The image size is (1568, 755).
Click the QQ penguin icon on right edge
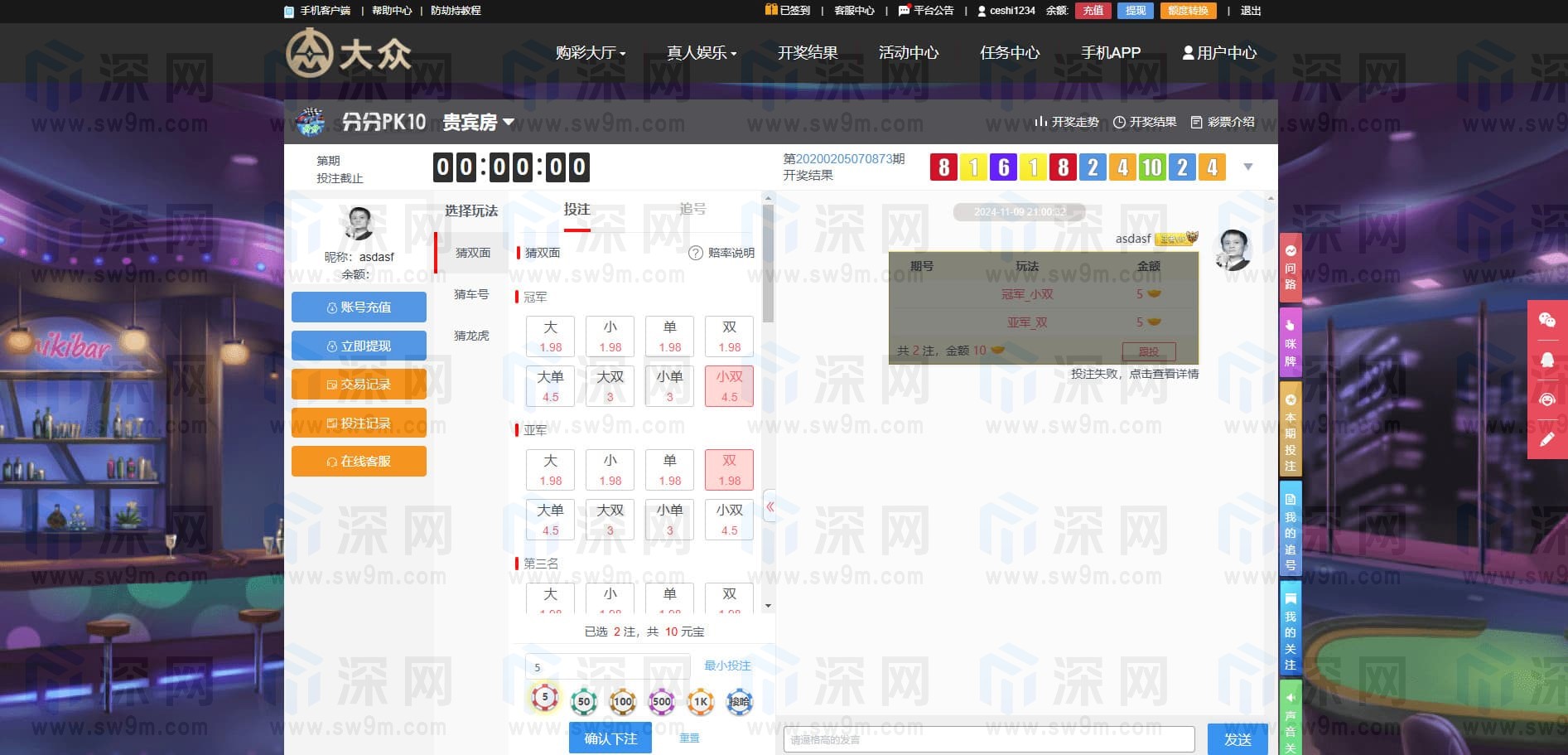click(1546, 361)
